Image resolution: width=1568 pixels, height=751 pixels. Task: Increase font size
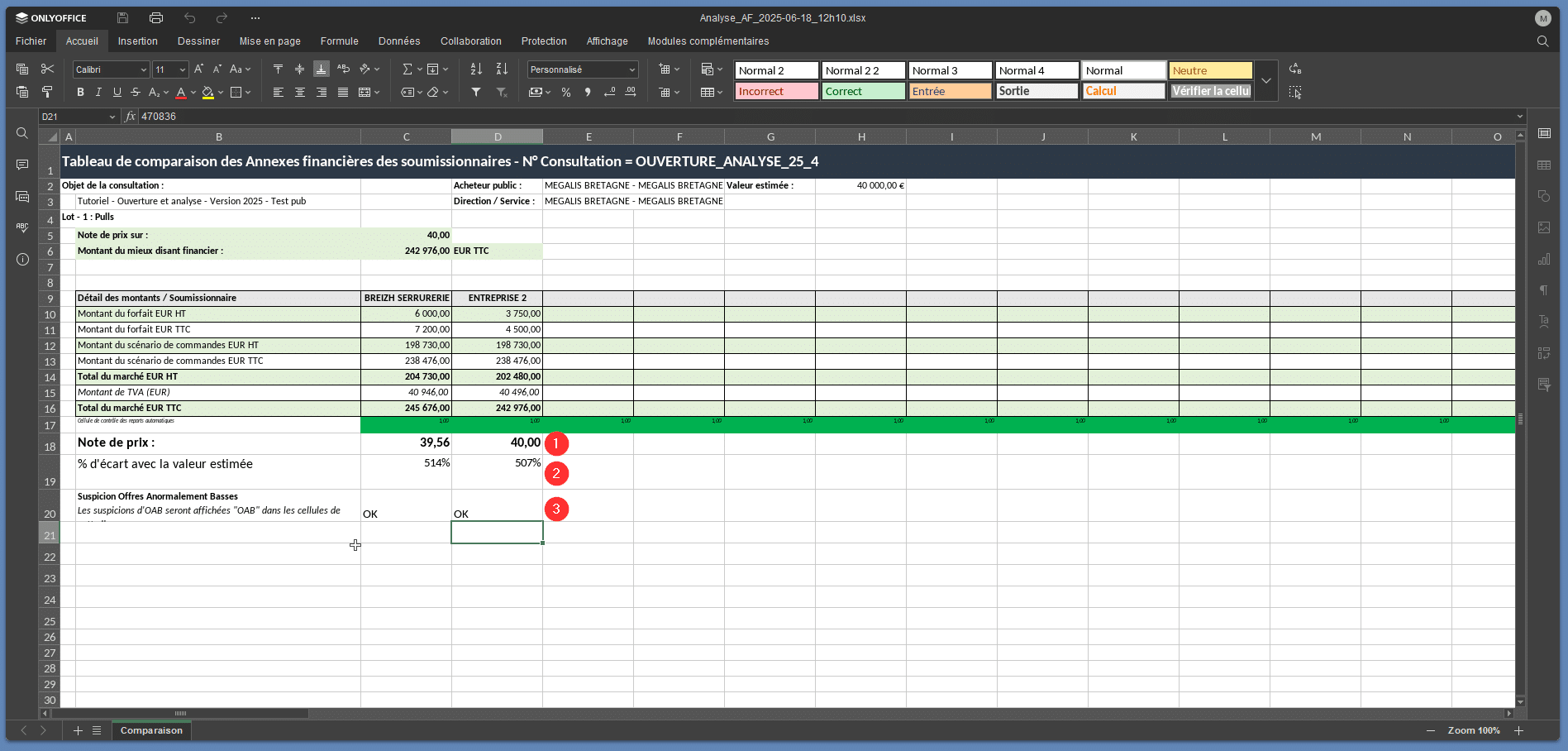[198, 69]
